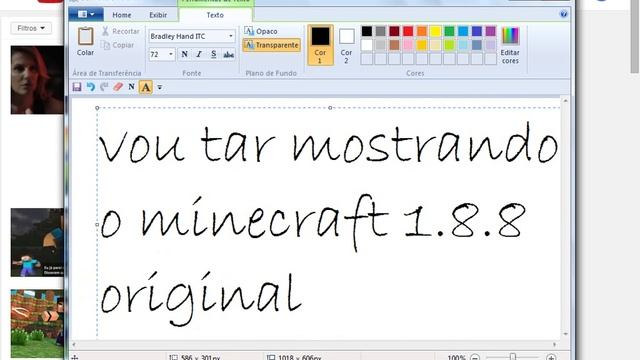Switch to the Texto ribbon tab
This screenshot has height=360, width=640.
[215, 15]
